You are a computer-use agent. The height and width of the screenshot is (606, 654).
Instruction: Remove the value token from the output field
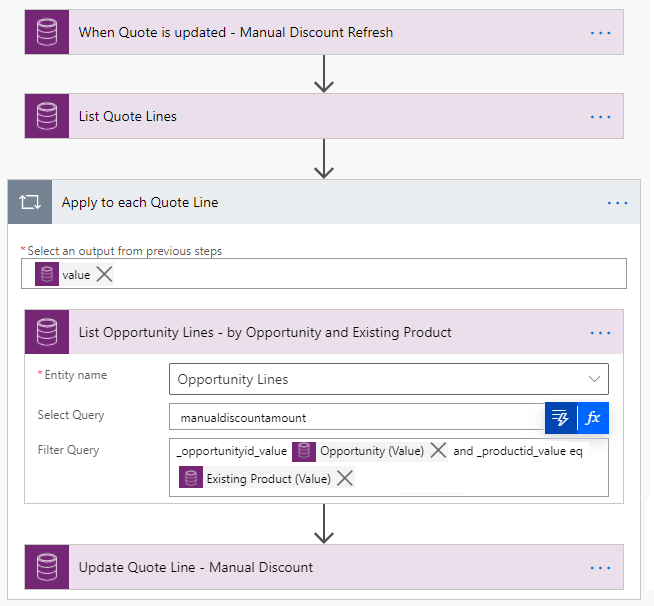[x=104, y=274]
